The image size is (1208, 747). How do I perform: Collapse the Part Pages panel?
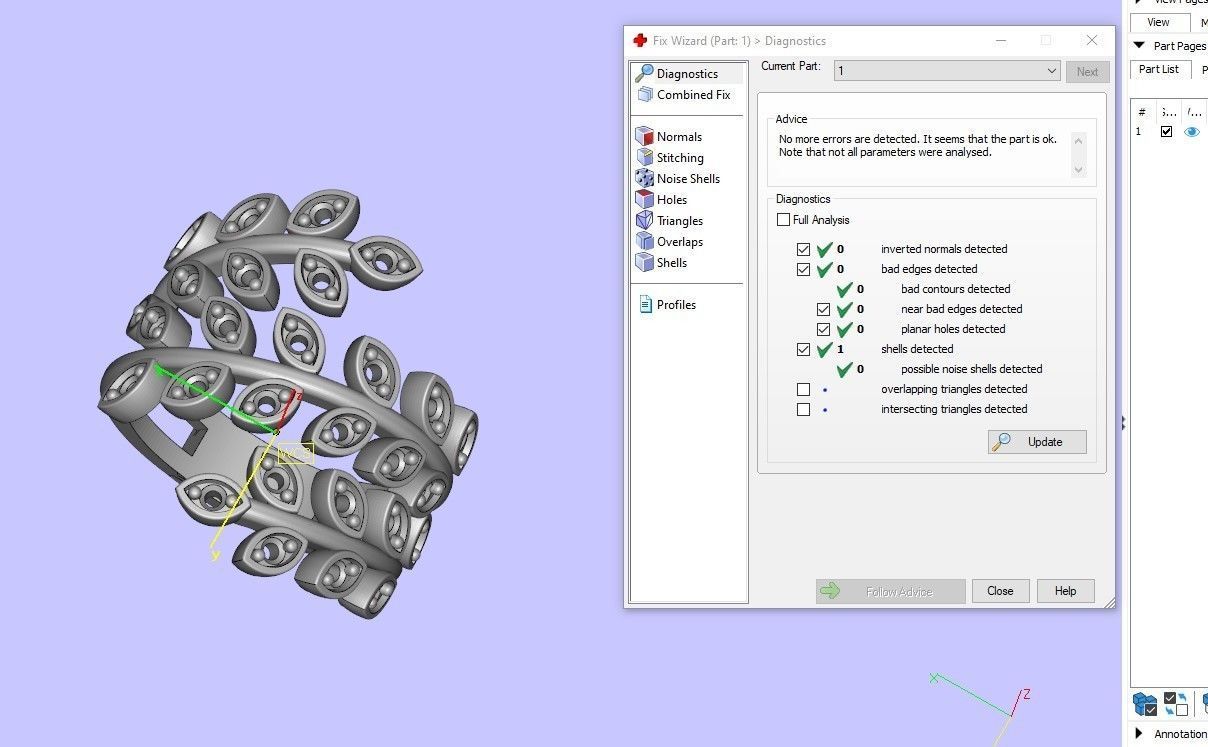click(1139, 46)
